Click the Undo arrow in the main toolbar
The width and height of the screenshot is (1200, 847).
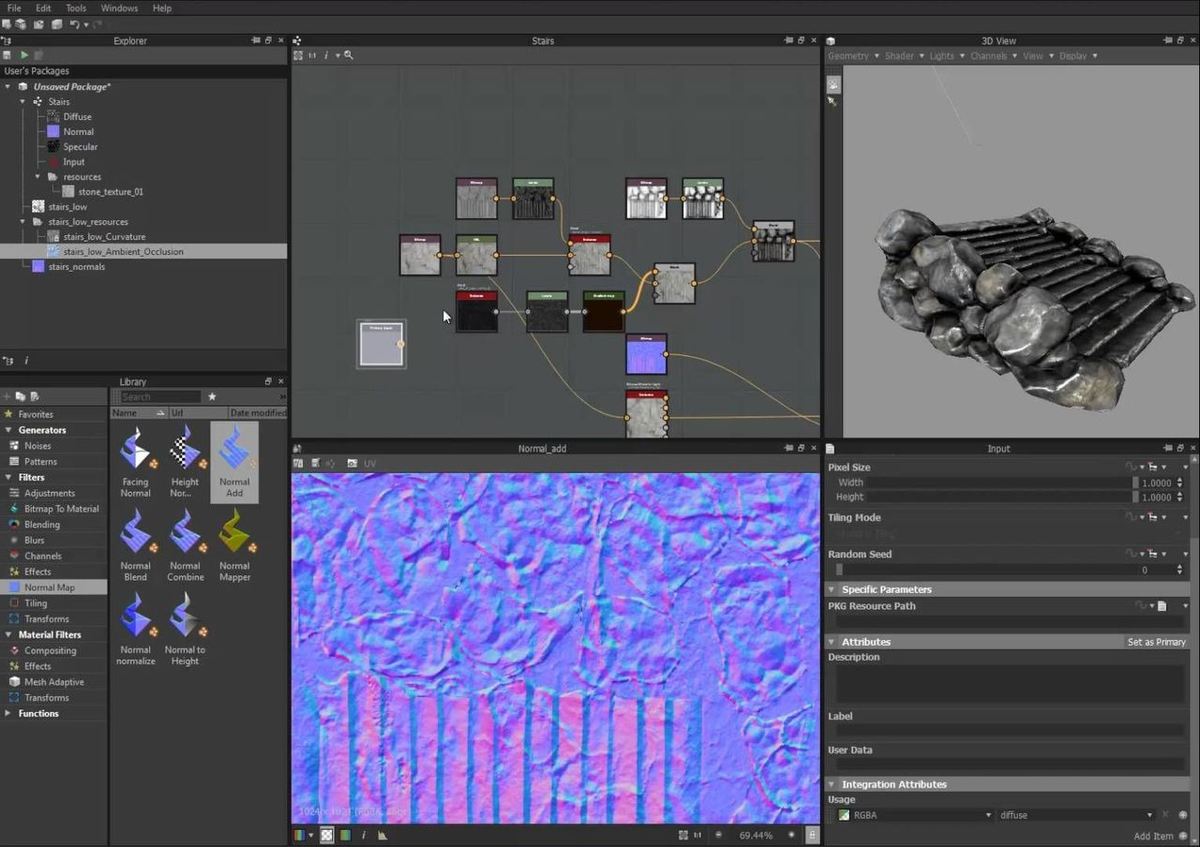pos(74,24)
